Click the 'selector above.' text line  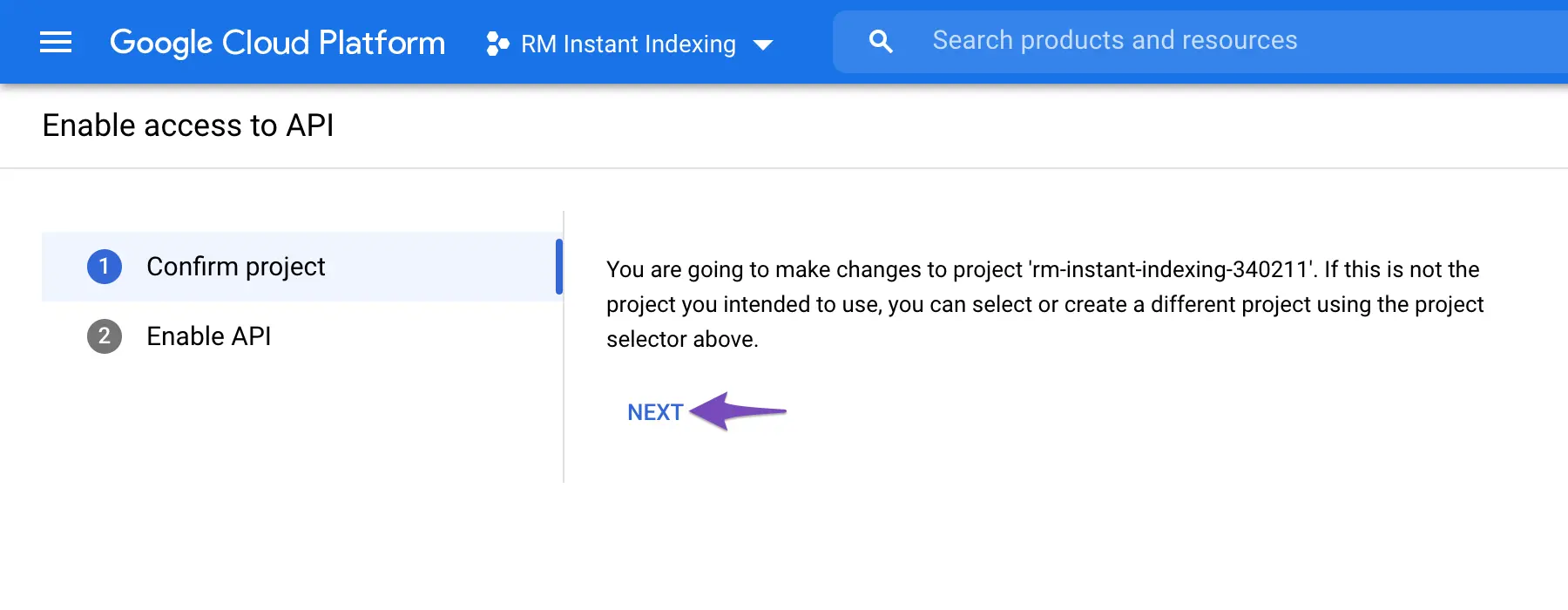pos(682,339)
